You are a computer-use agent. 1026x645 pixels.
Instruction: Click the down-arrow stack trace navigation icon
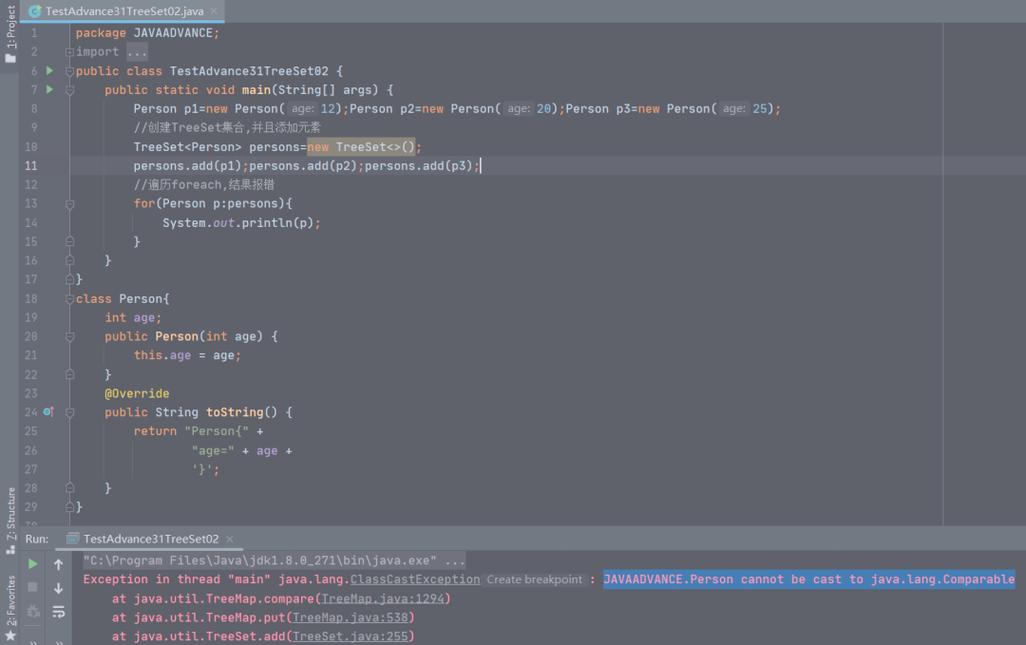click(58, 588)
